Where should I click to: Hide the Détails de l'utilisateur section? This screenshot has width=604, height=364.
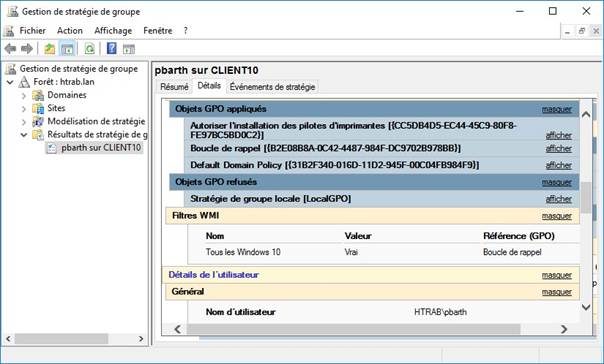coord(557,275)
